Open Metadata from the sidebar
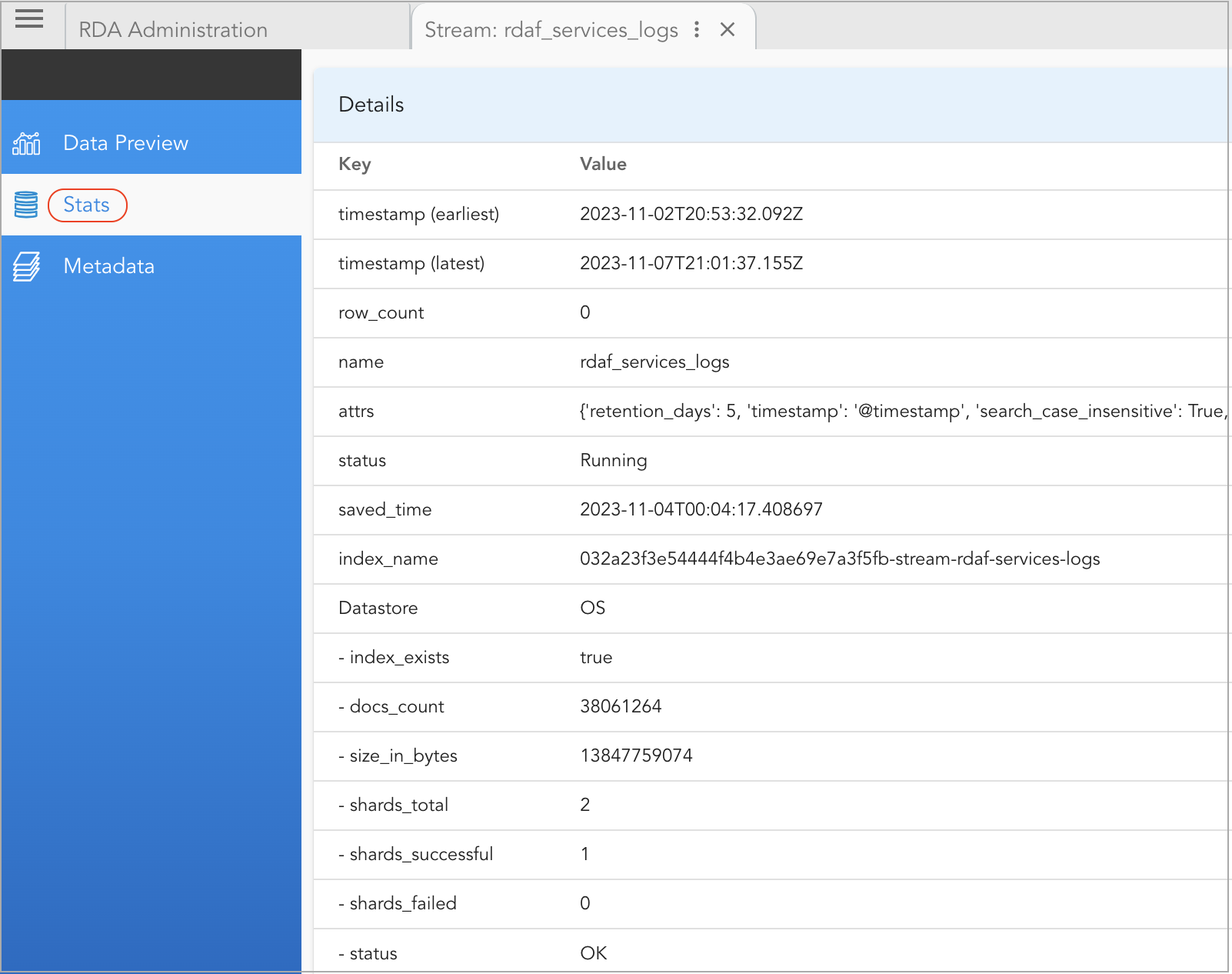1232x974 pixels. (108, 265)
